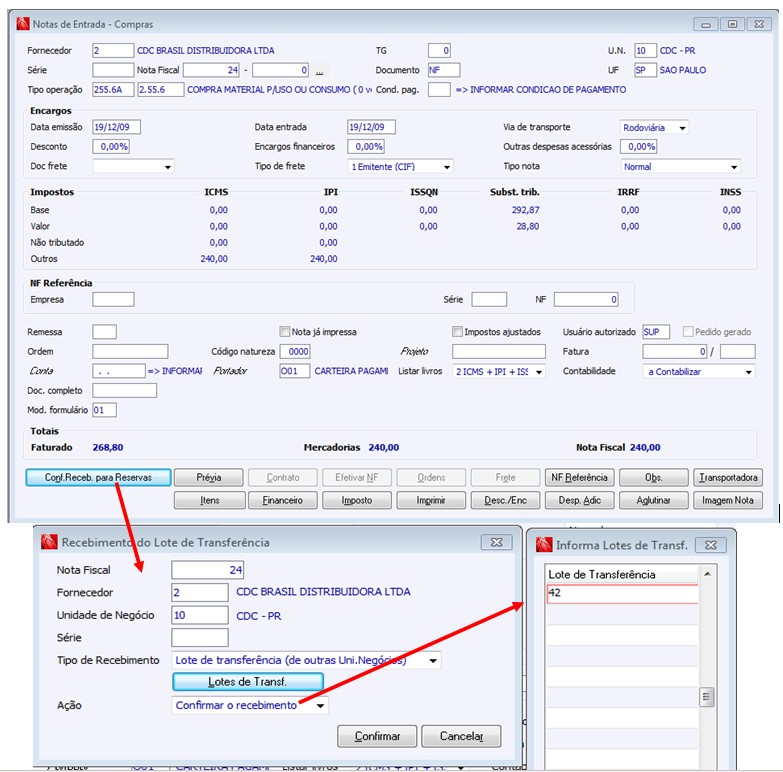Click the lot list scrollbar handle
The image size is (783, 772).
[x=706, y=697]
